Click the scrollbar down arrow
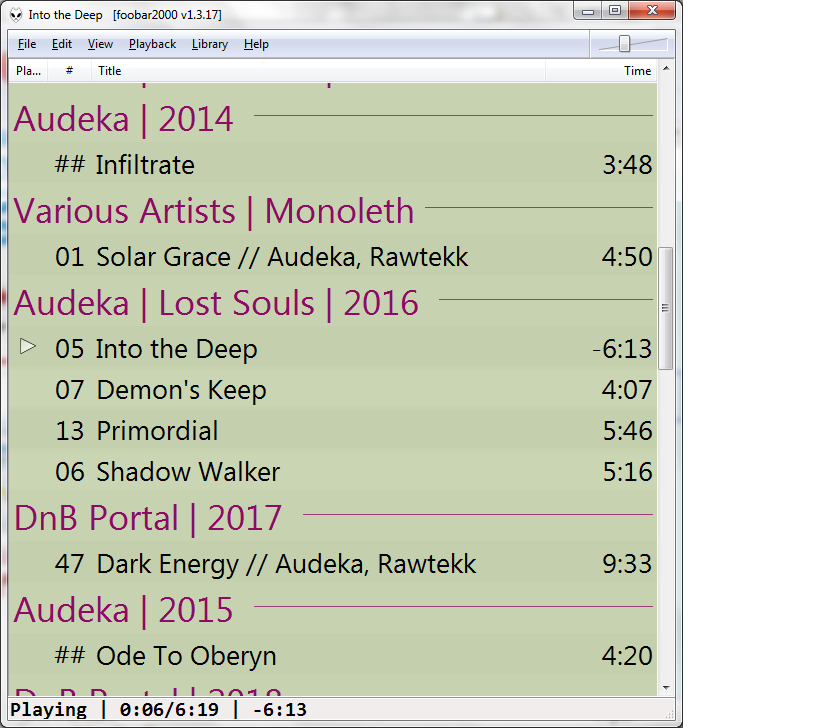 666,687
